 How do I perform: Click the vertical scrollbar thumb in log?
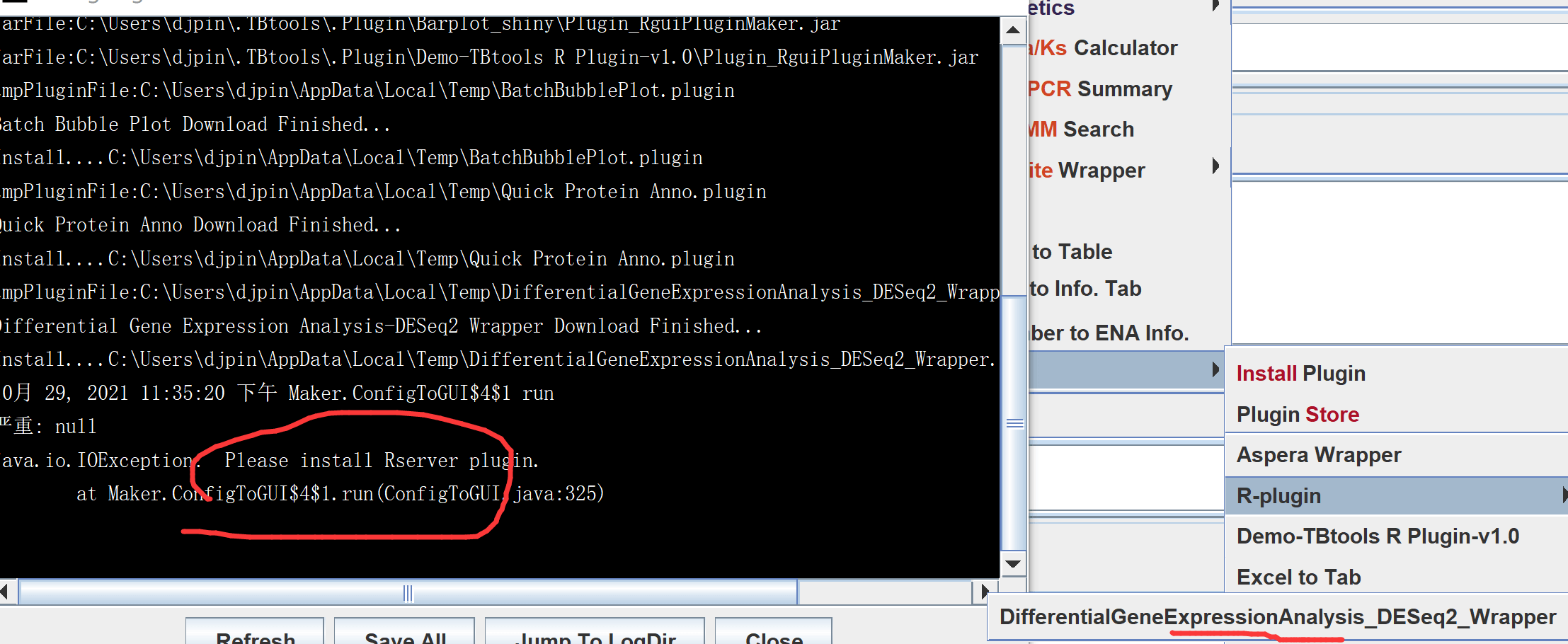coord(1014,423)
